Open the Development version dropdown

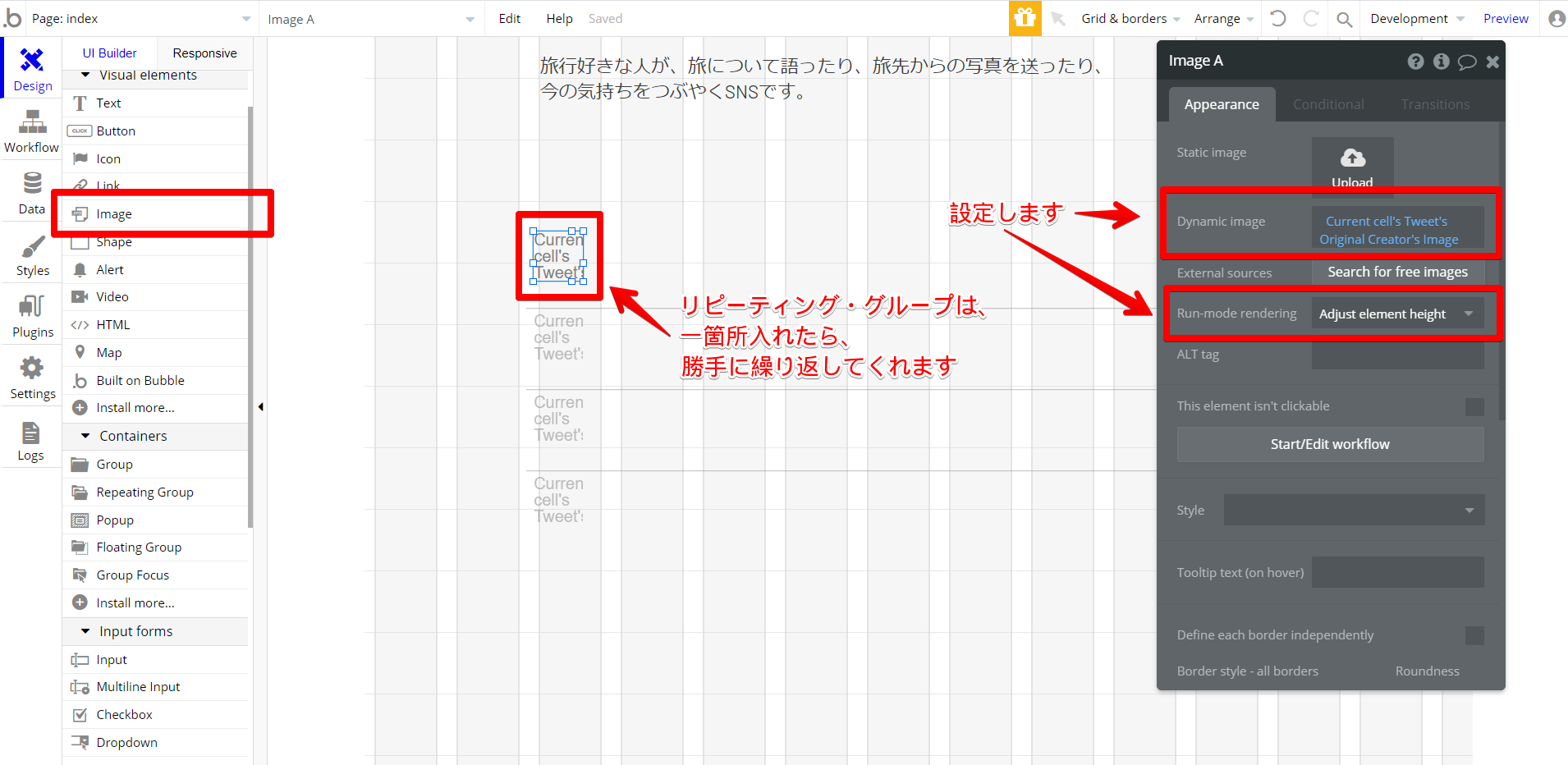point(1417,18)
